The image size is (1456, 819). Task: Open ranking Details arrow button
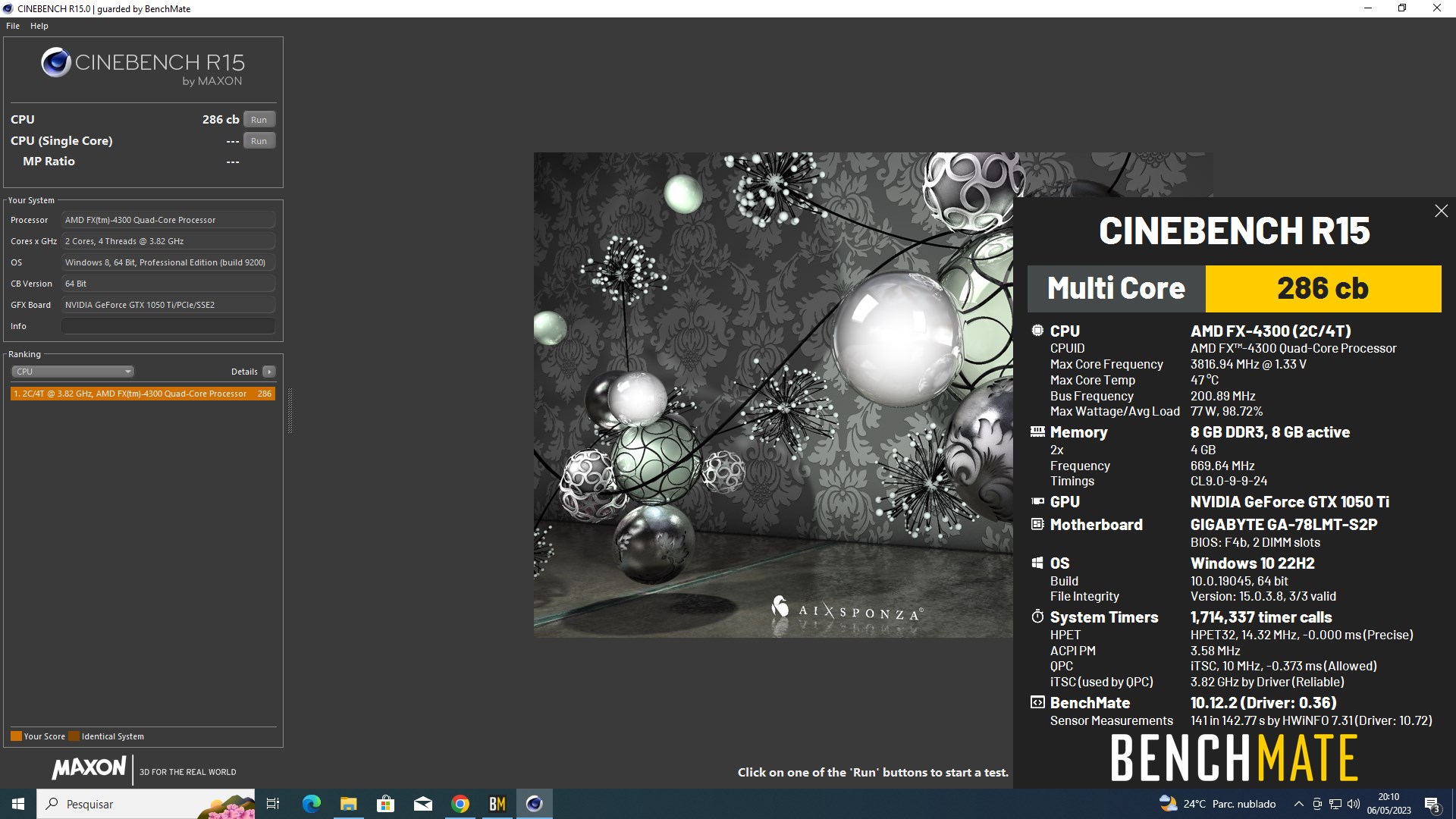(x=269, y=372)
